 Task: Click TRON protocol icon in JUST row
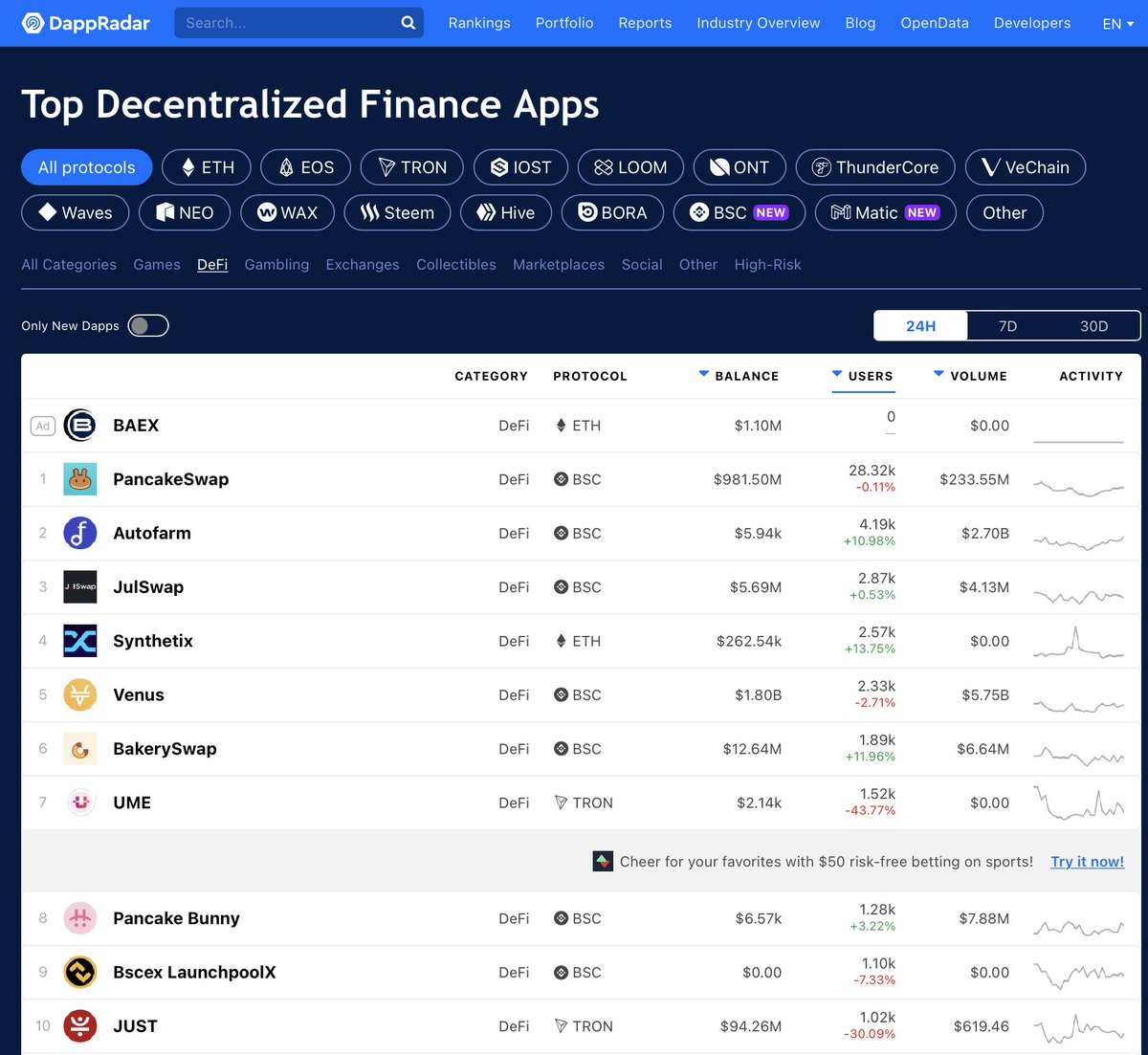562,1026
